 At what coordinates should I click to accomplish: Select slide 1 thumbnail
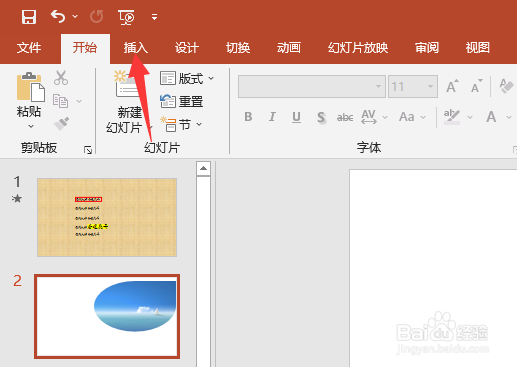[x=107, y=217]
